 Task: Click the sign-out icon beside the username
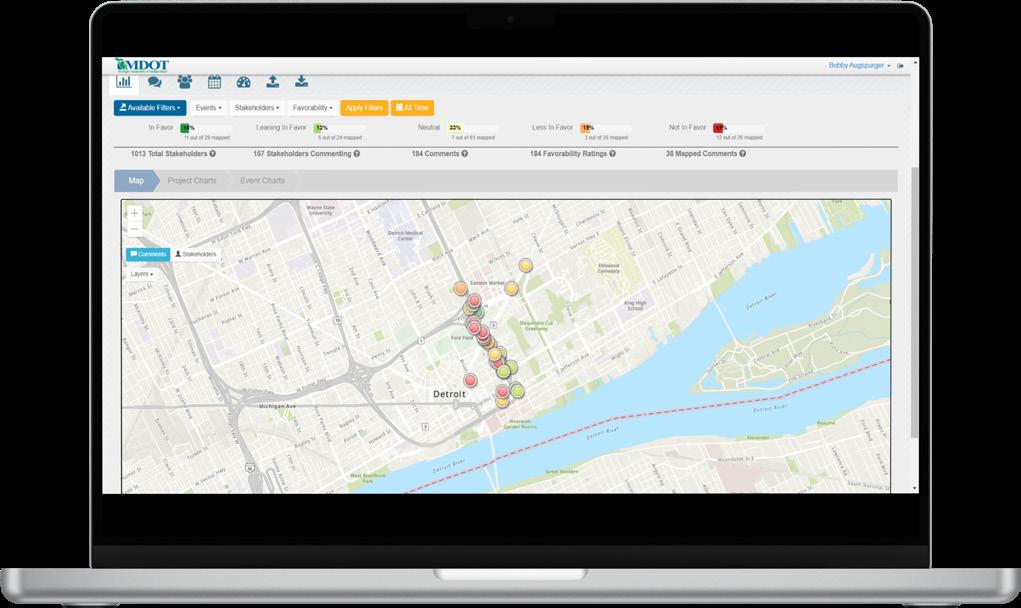click(901, 66)
